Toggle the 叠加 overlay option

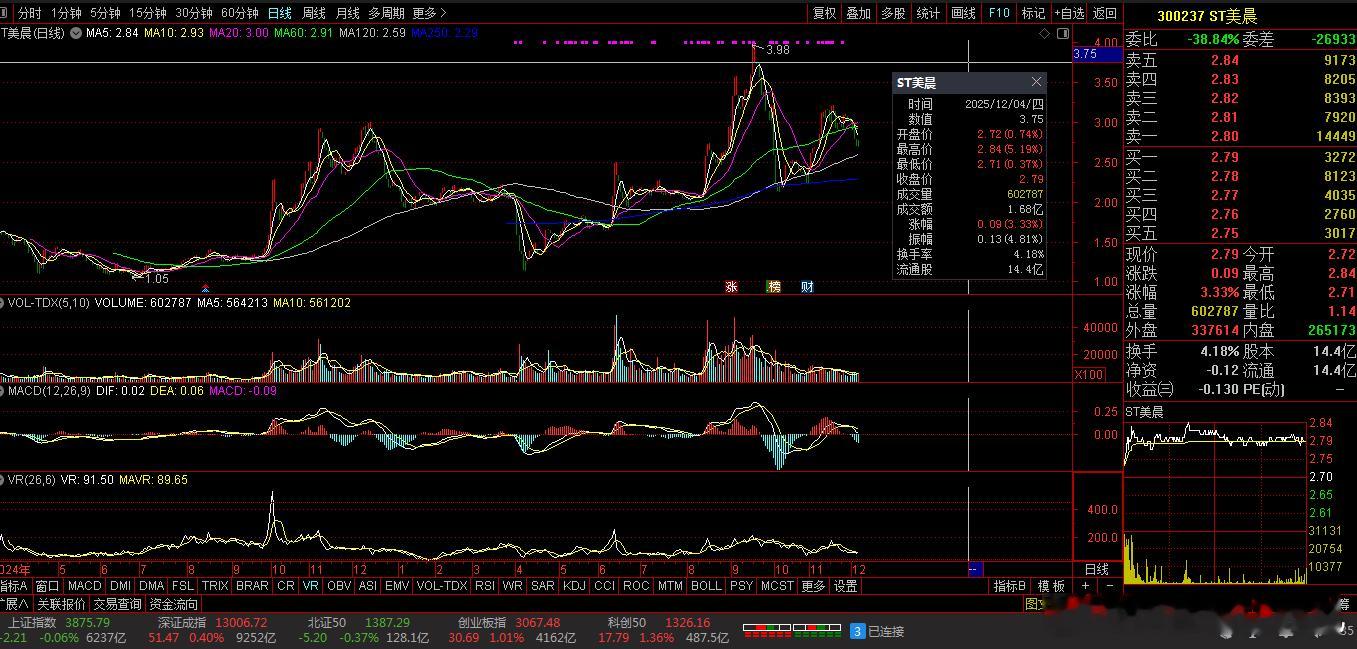coord(858,13)
